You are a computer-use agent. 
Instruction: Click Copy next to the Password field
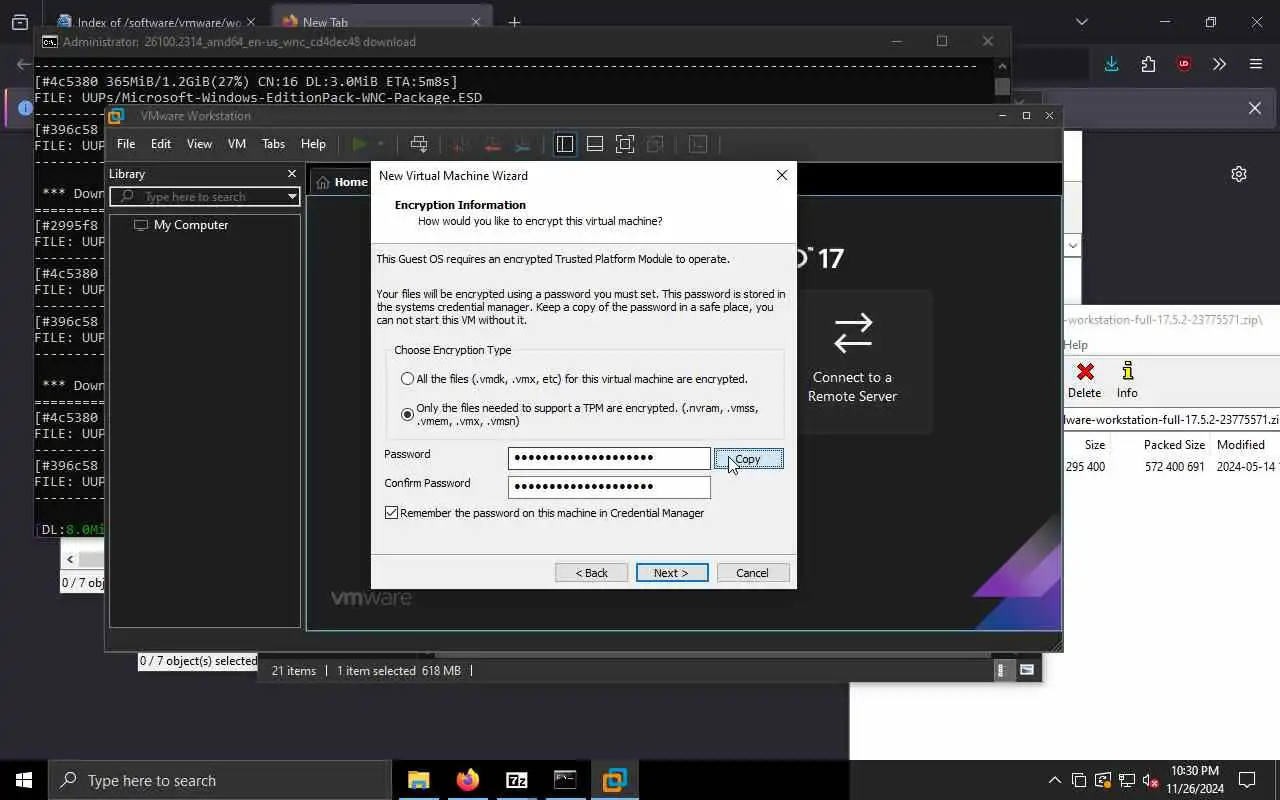(x=748, y=459)
